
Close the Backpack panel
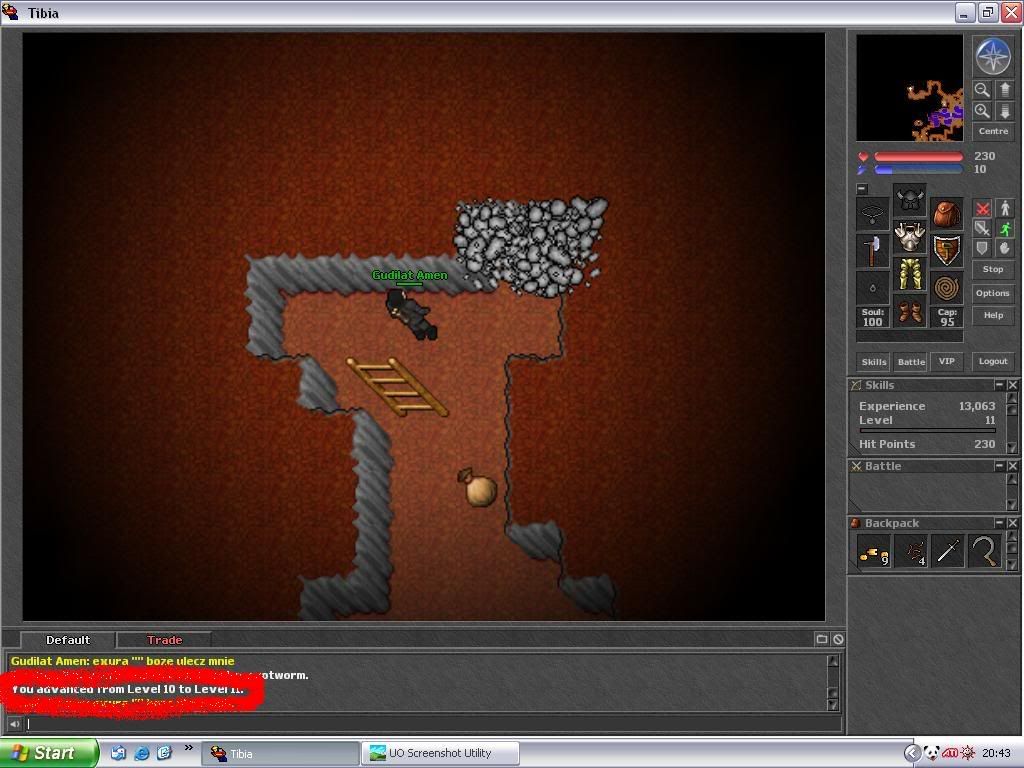click(1012, 523)
